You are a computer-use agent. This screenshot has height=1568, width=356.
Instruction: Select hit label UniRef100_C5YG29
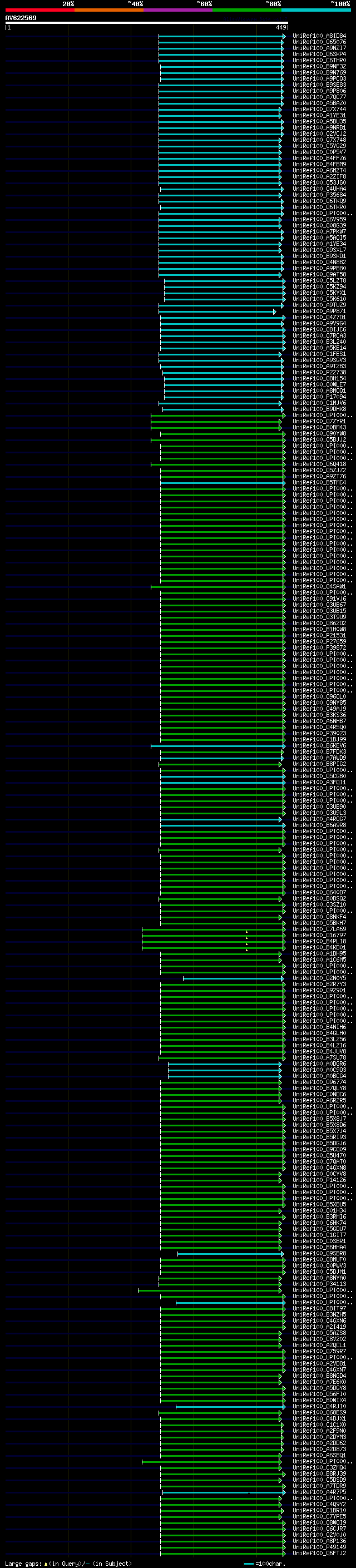[319, 146]
